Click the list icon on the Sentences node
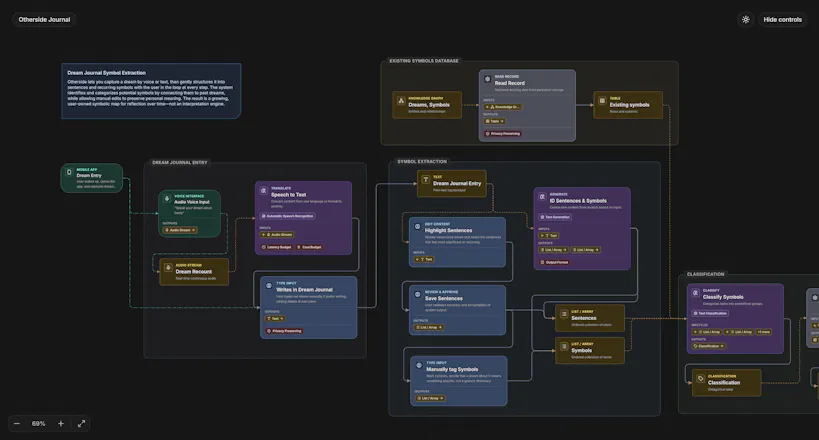 click(564, 314)
